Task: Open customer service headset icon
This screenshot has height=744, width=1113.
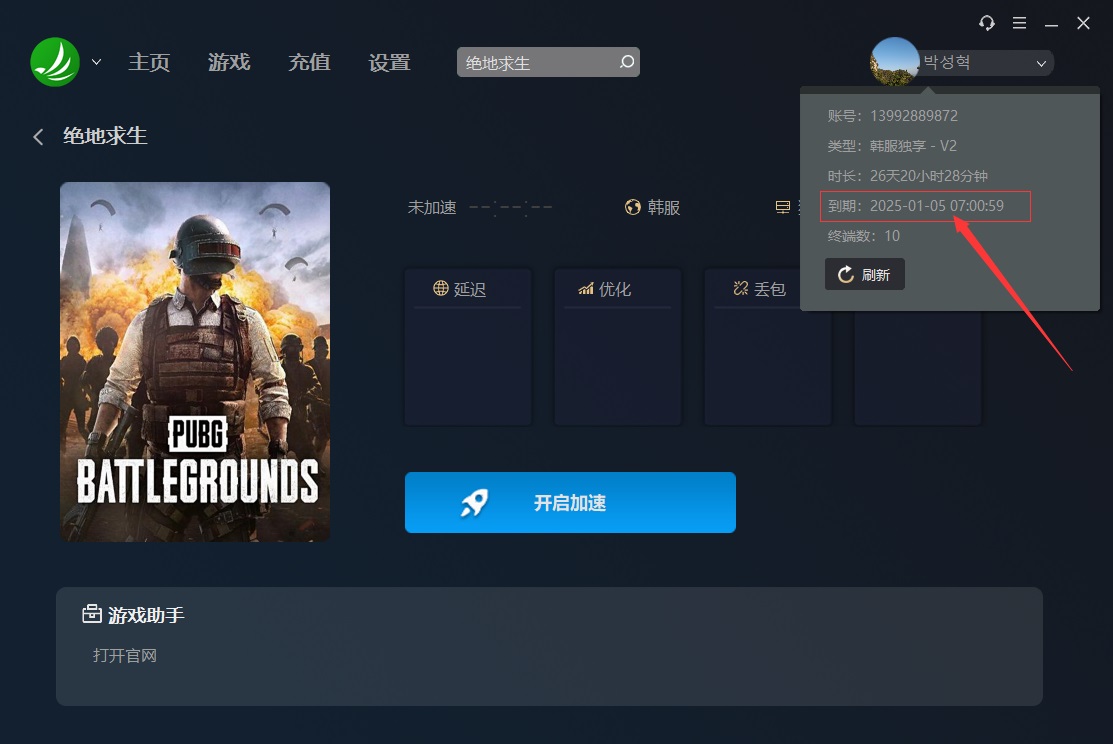Action: (987, 23)
